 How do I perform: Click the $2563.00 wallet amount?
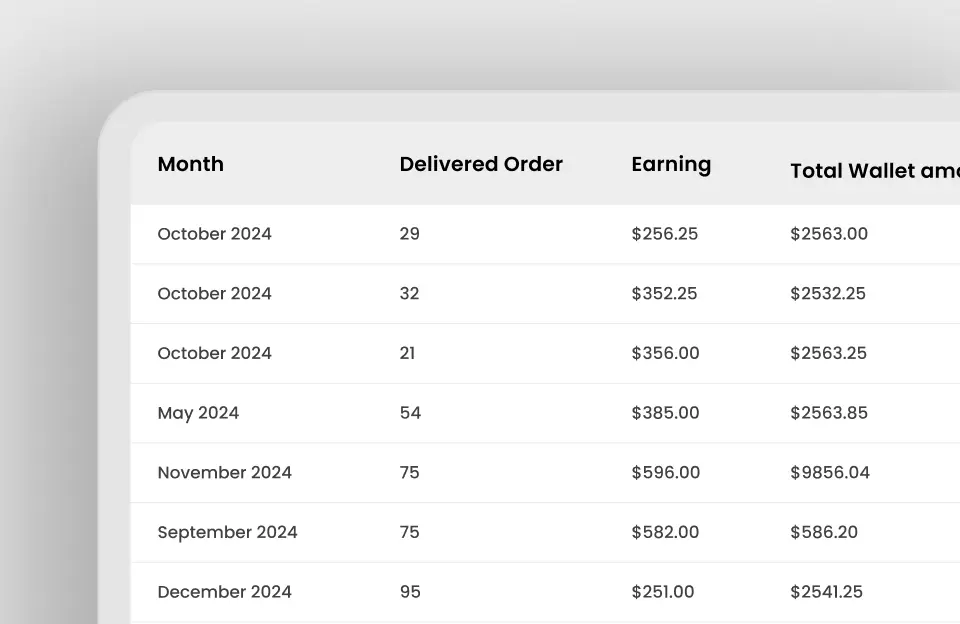(x=829, y=234)
